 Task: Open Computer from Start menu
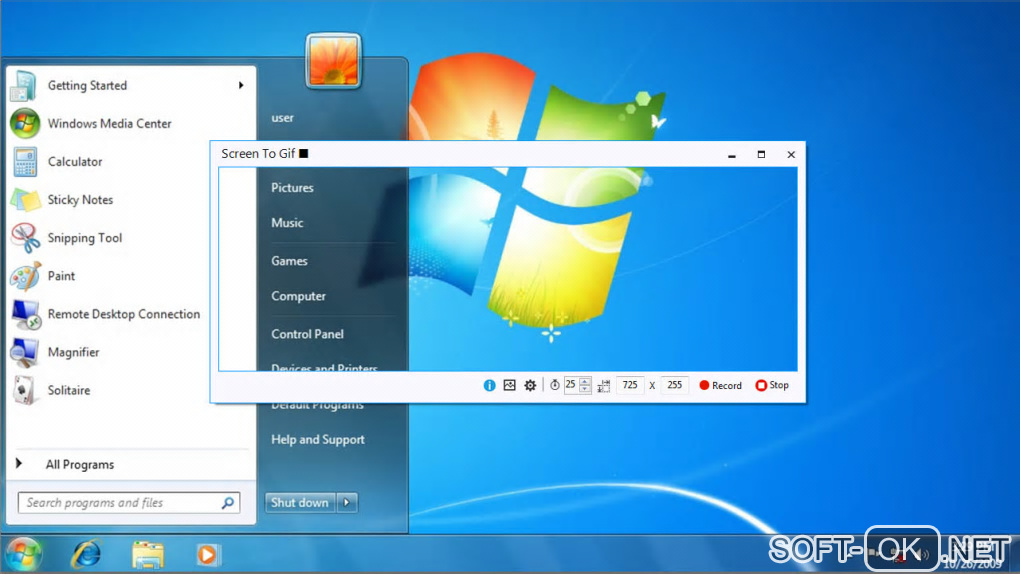tap(298, 296)
